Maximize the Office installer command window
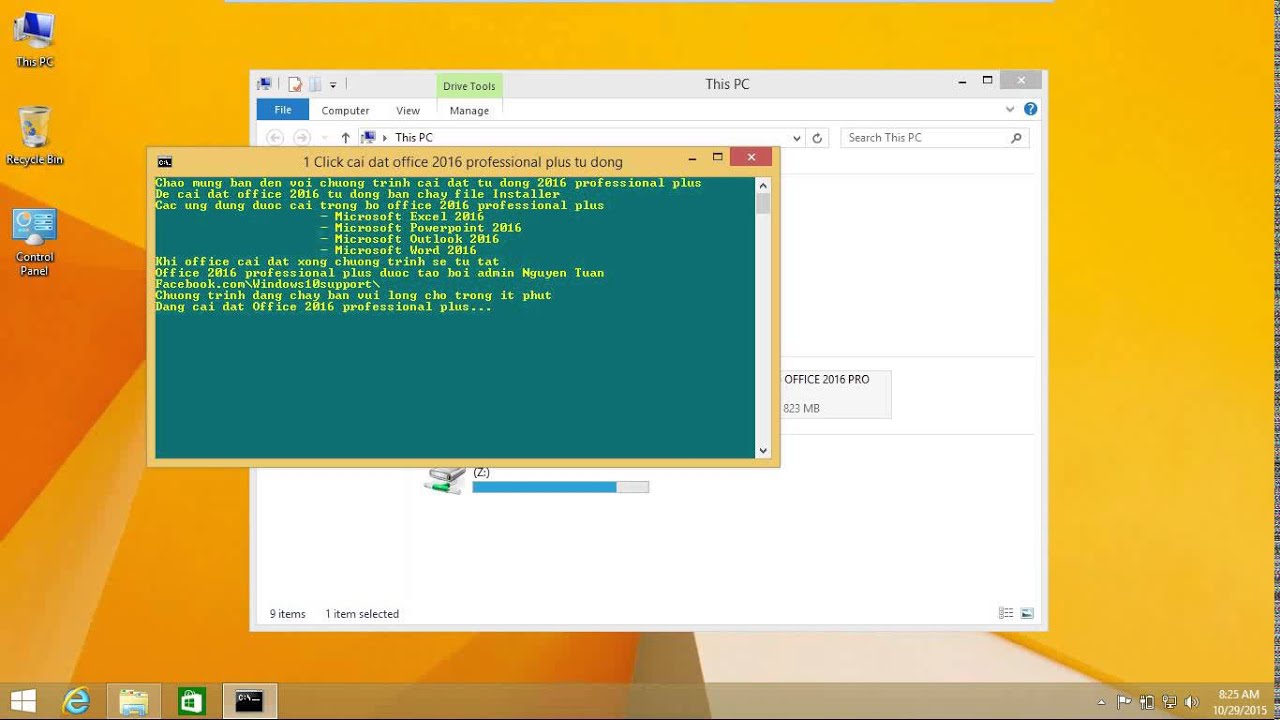The height and width of the screenshot is (720, 1280). (717, 157)
